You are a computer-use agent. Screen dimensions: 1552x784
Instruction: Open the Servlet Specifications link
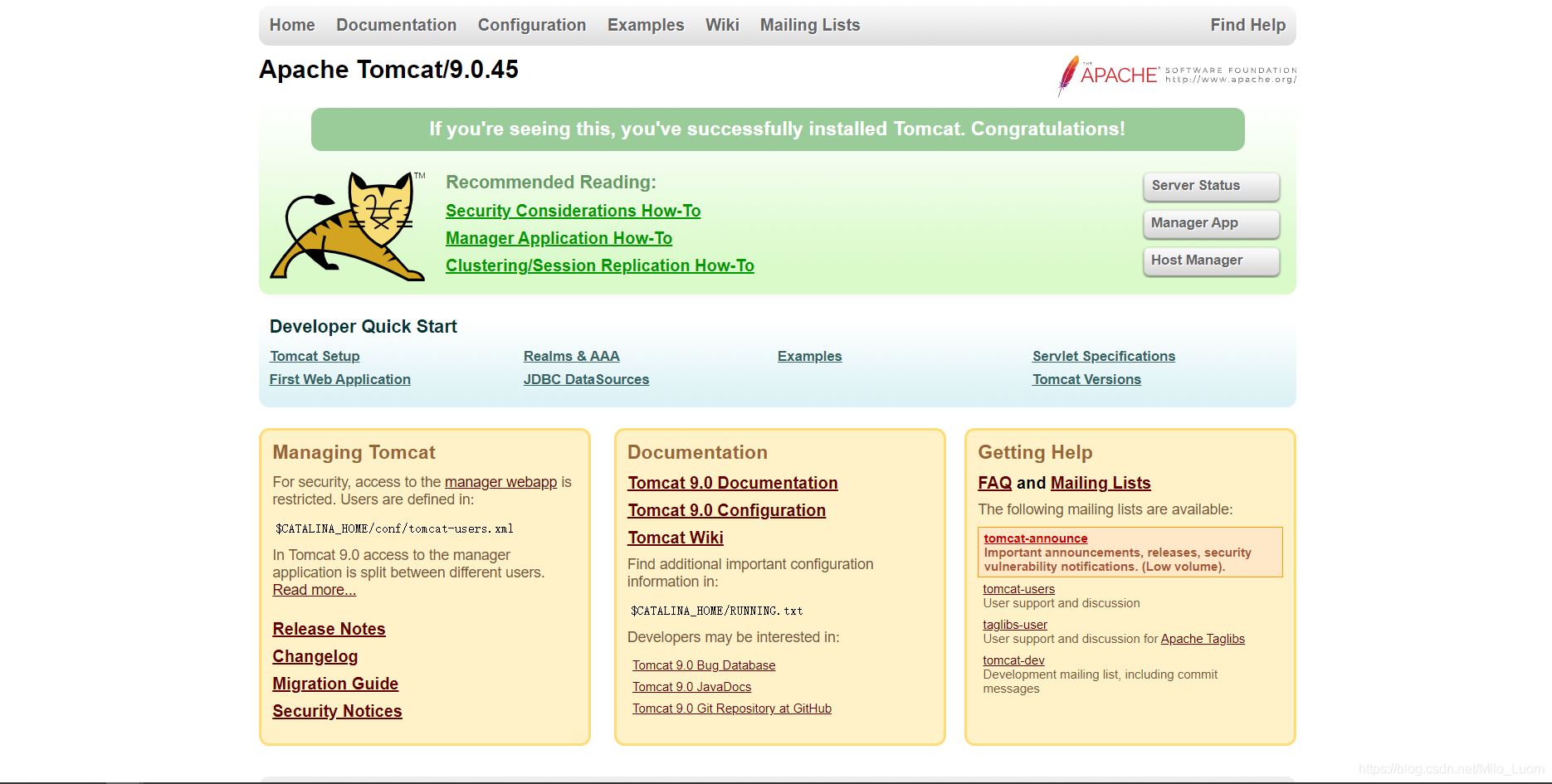(1104, 356)
